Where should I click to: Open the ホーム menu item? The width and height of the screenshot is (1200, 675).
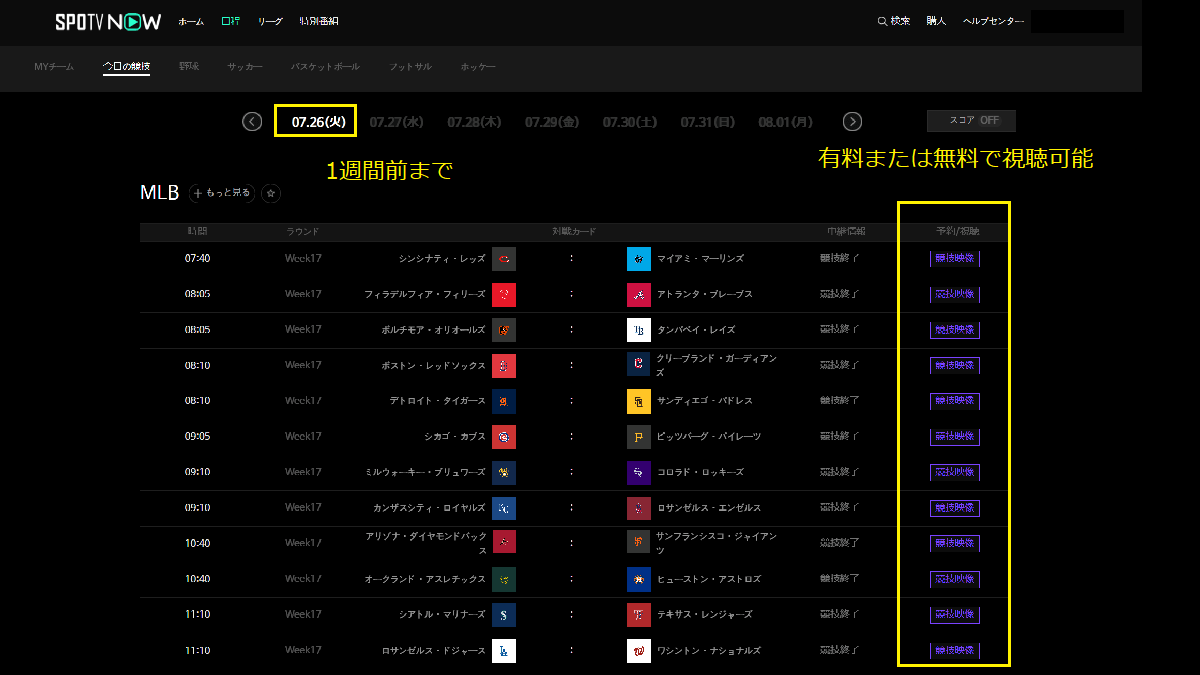tap(191, 21)
